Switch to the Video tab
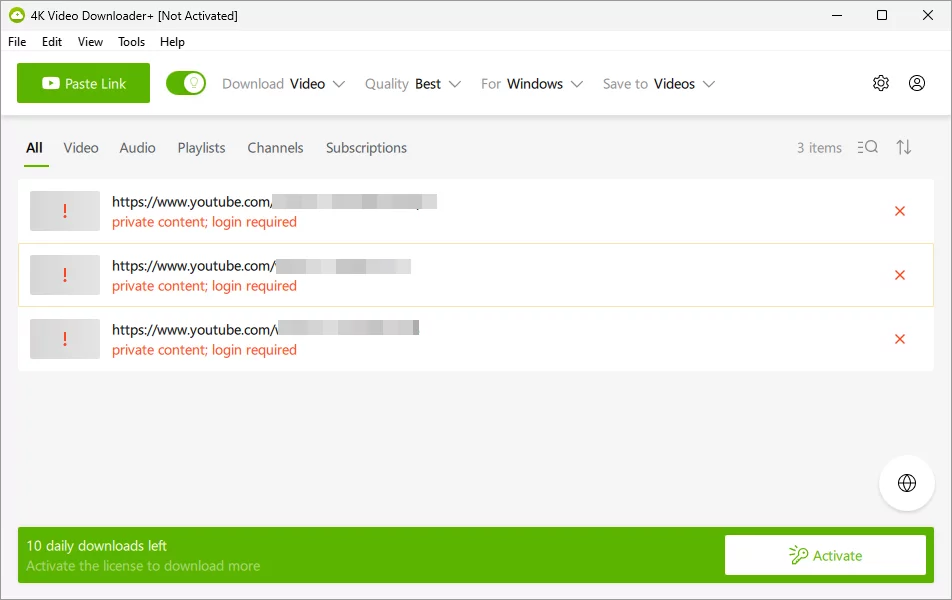This screenshot has height=600, width=952. tap(81, 148)
